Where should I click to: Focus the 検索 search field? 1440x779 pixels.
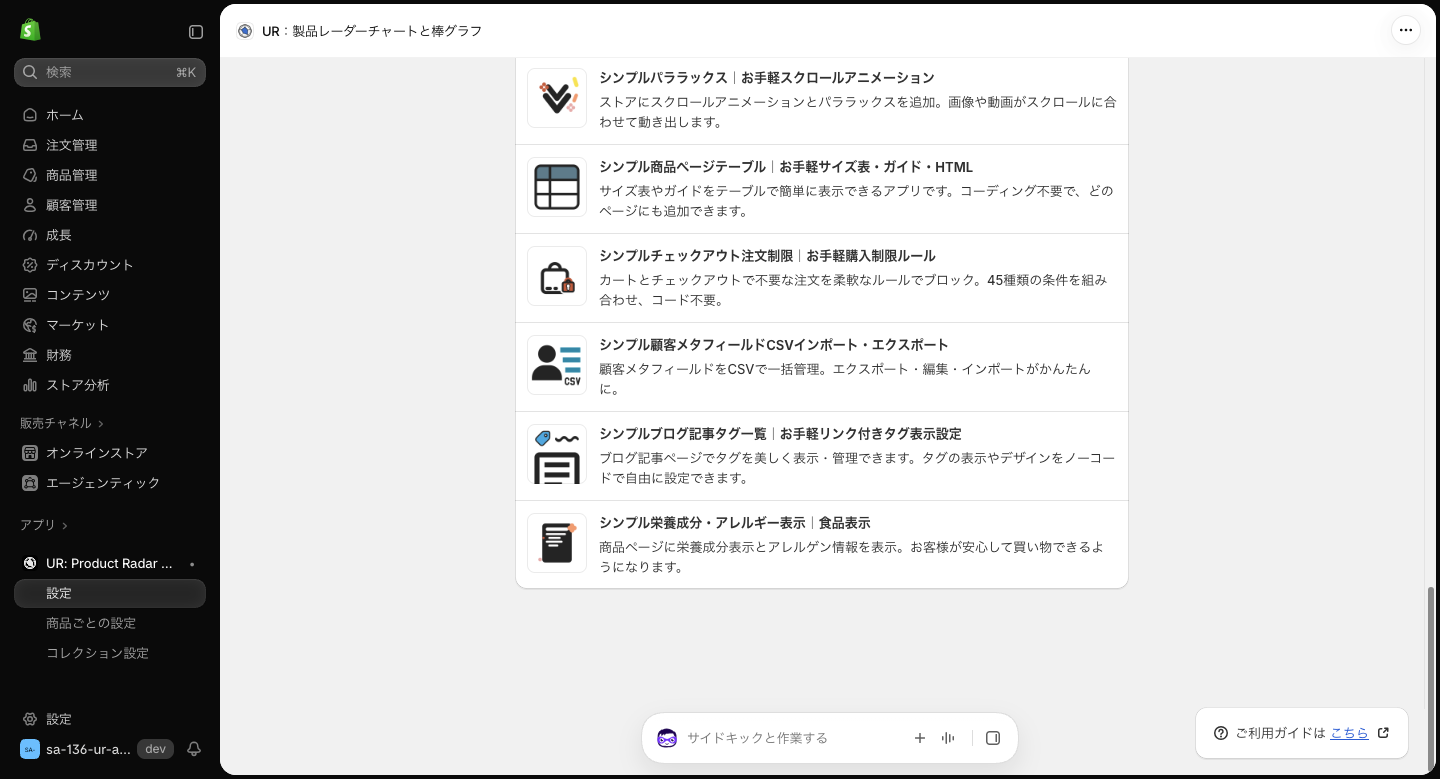[x=110, y=72]
